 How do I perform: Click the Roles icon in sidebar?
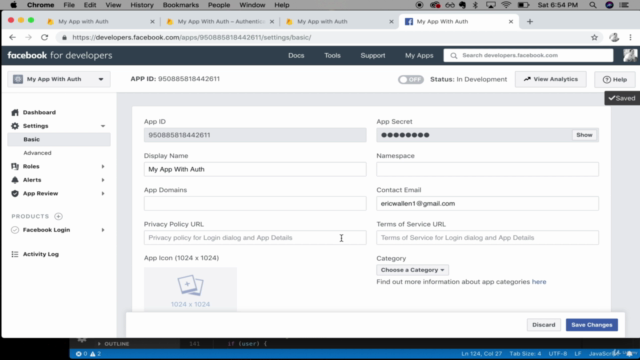click(x=15, y=166)
